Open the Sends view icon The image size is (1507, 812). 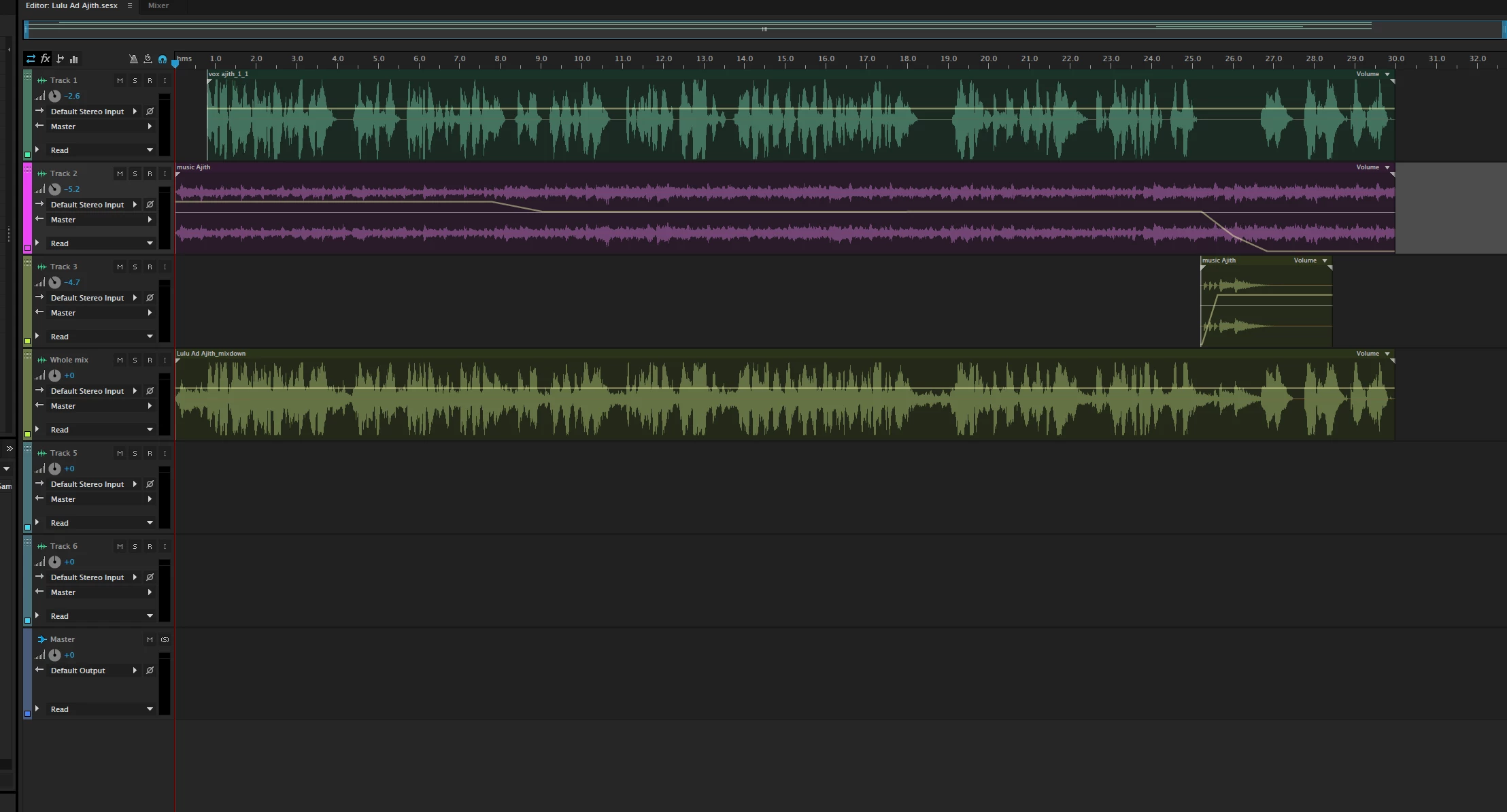click(60, 59)
